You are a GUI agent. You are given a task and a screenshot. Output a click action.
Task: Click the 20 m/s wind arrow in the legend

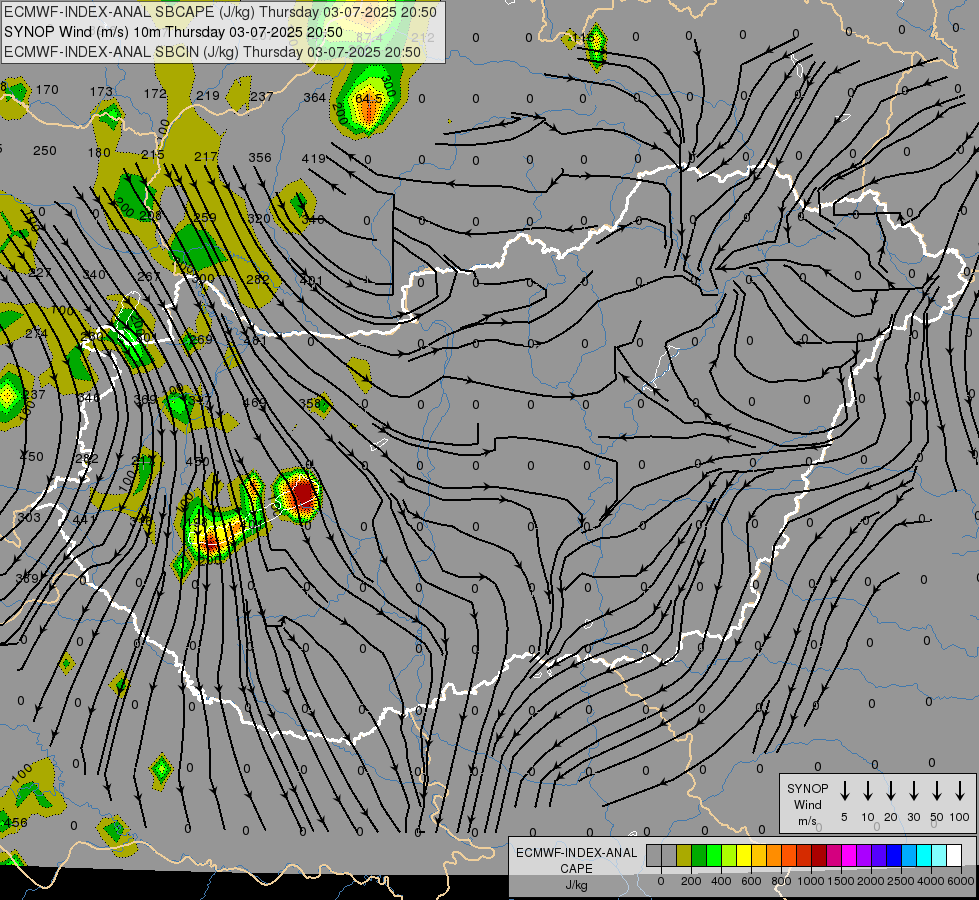click(891, 791)
